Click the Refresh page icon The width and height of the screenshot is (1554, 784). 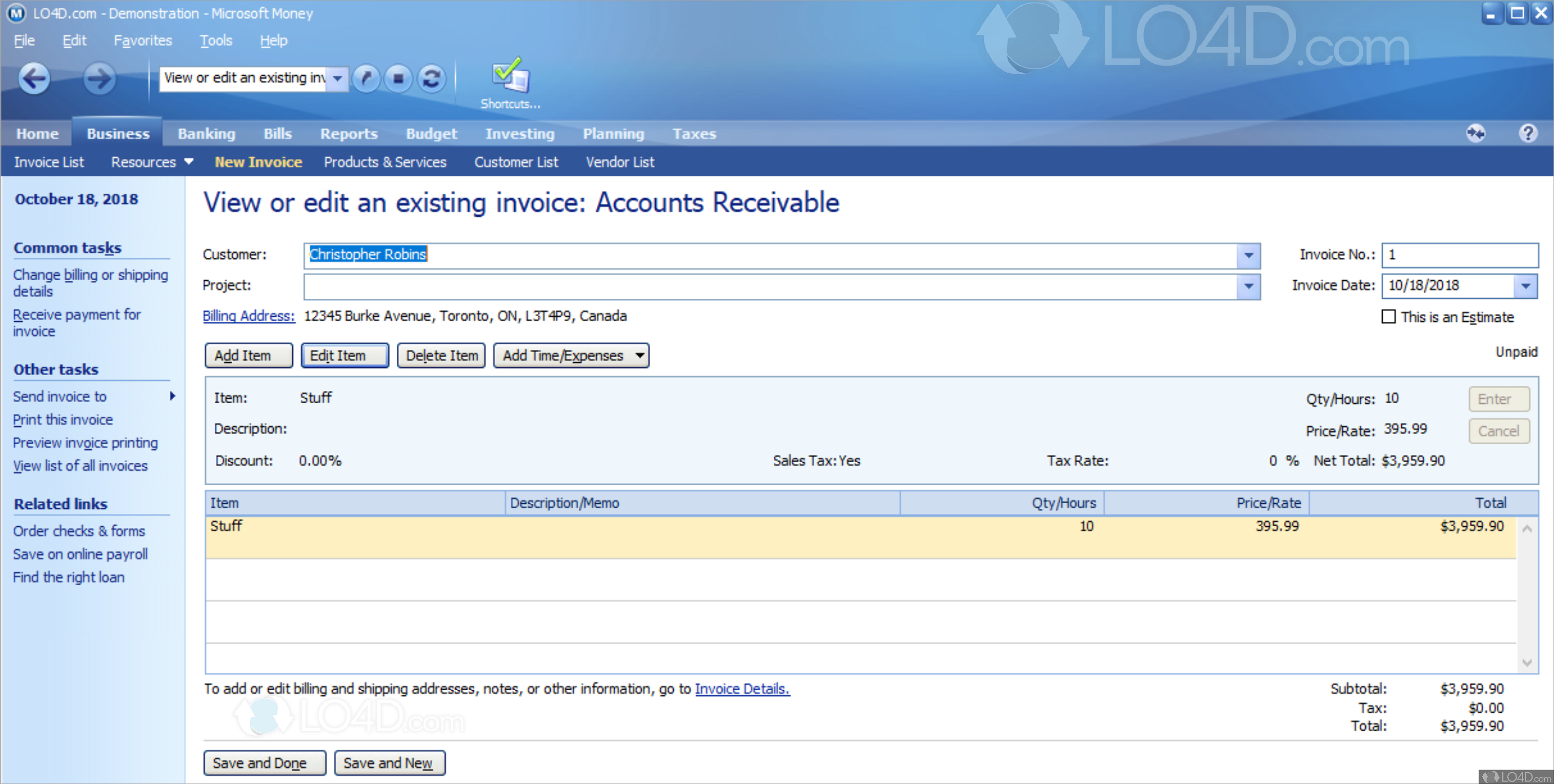click(431, 78)
